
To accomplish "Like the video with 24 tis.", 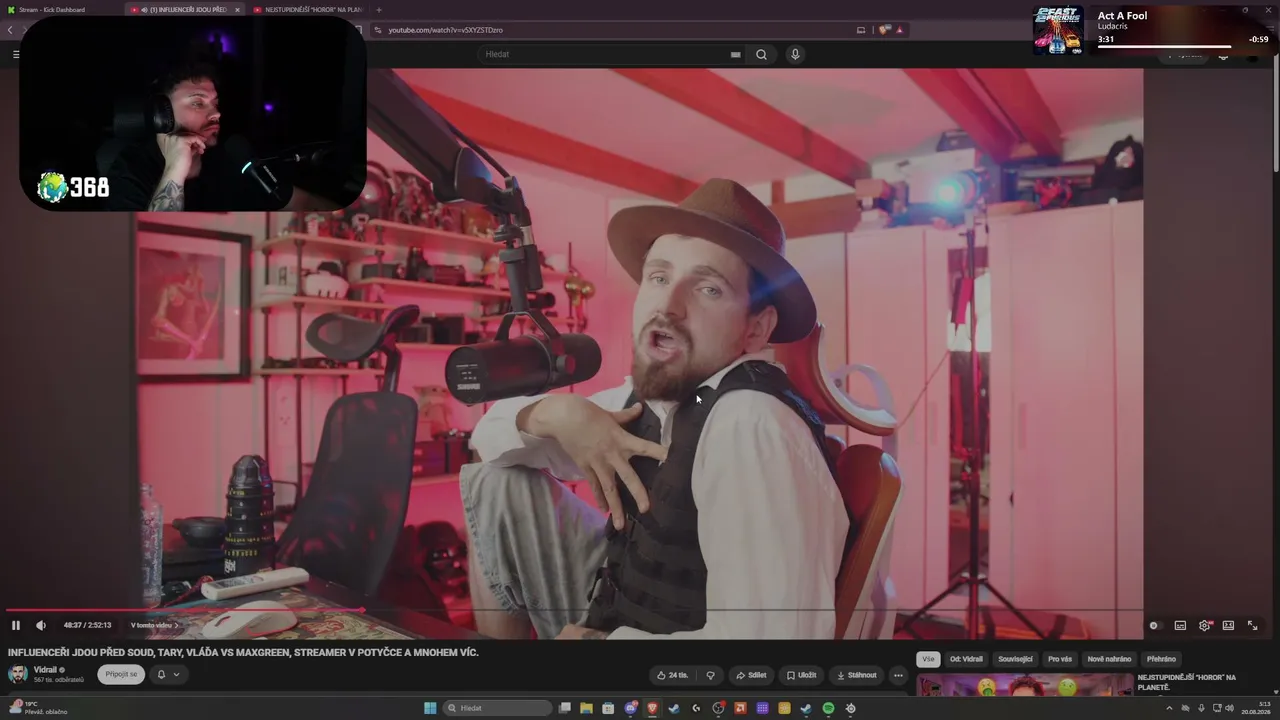I will [x=672, y=675].
